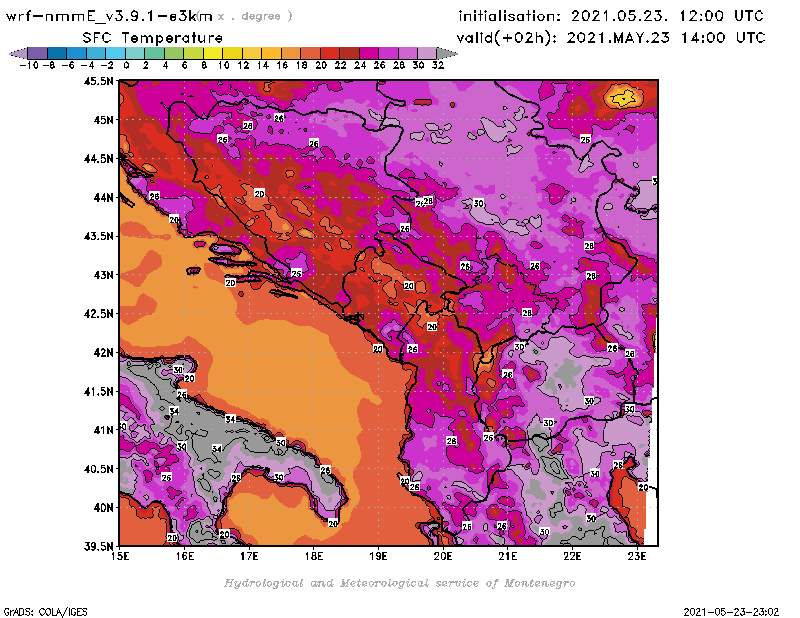Click the '44.5N' latitude label
Screen dimensions: 800x618
point(99,159)
